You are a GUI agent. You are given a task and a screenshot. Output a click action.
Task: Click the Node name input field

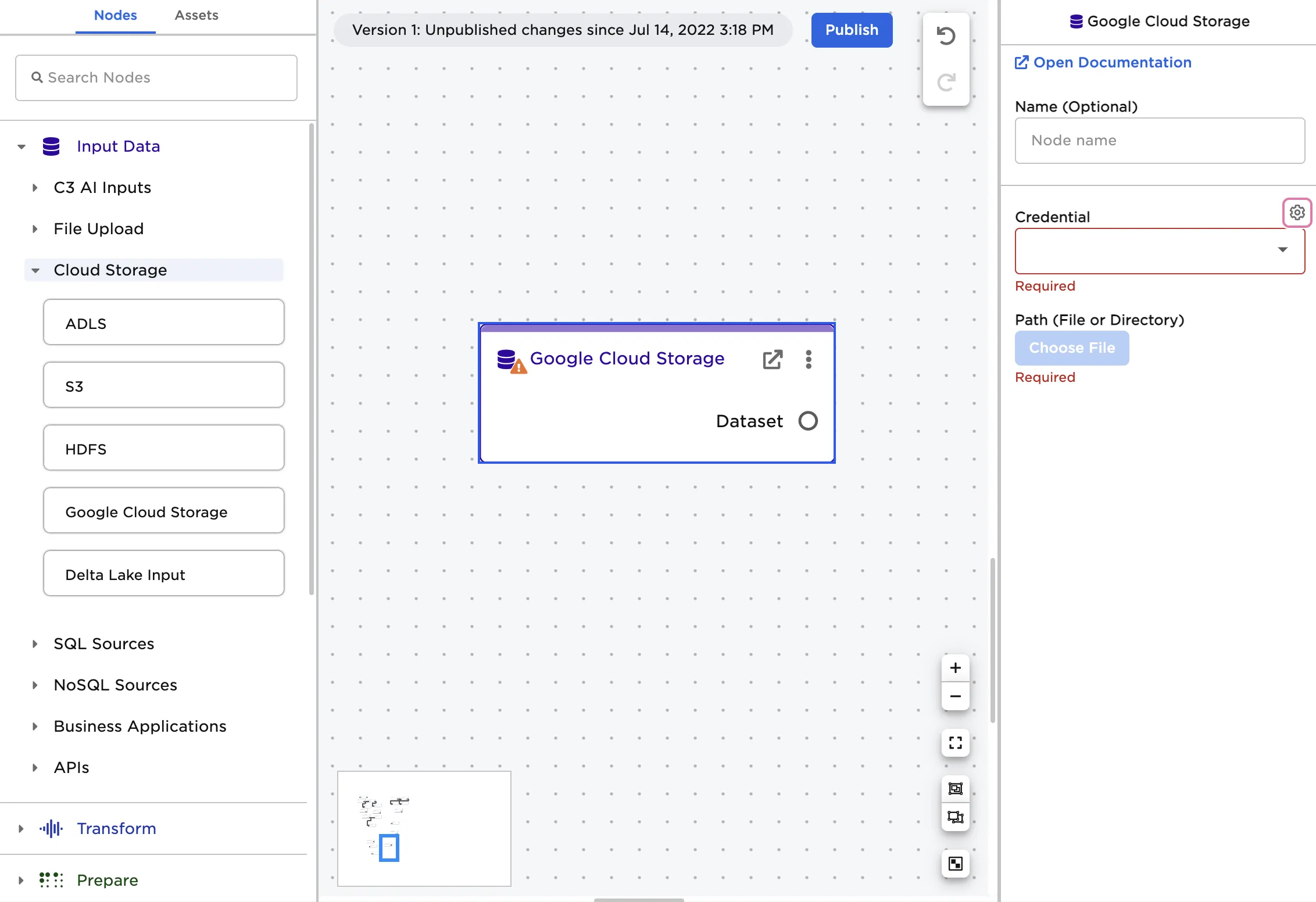tap(1160, 141)
